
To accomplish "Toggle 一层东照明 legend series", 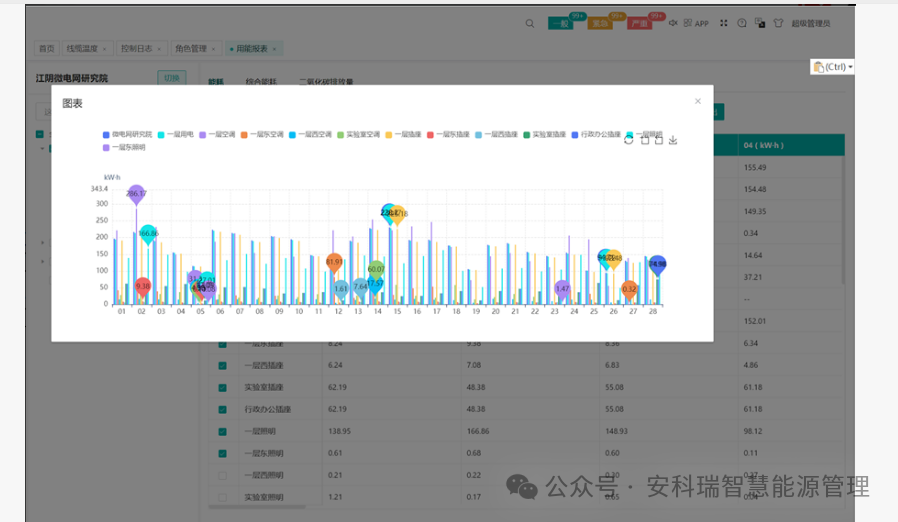I will [124, 148].
